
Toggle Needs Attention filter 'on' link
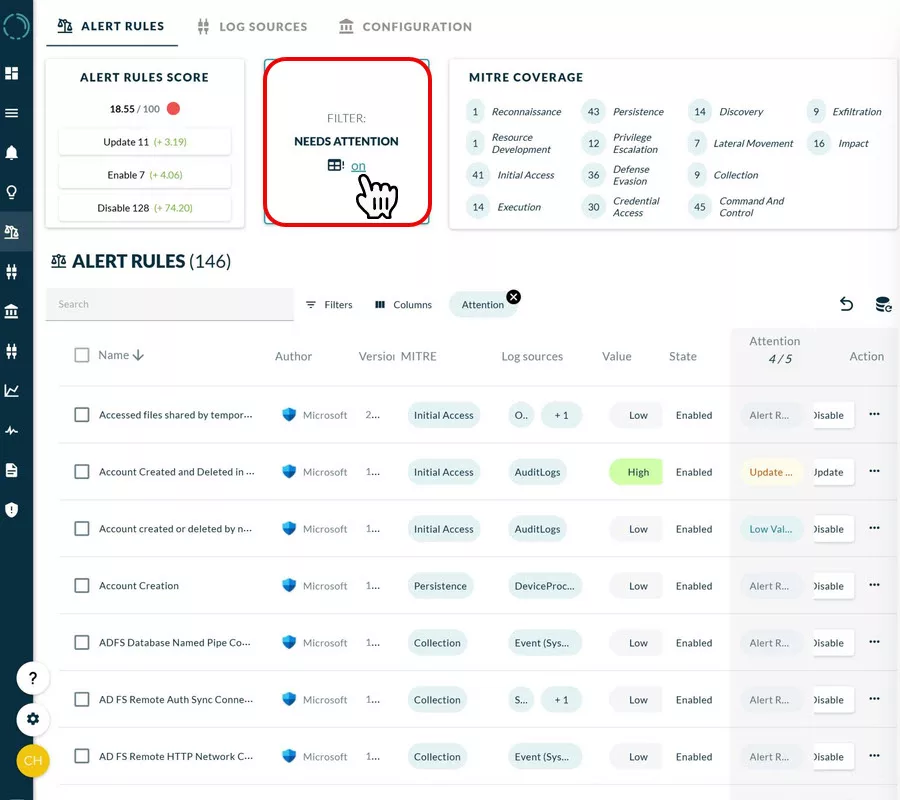(x=358, y=166)
